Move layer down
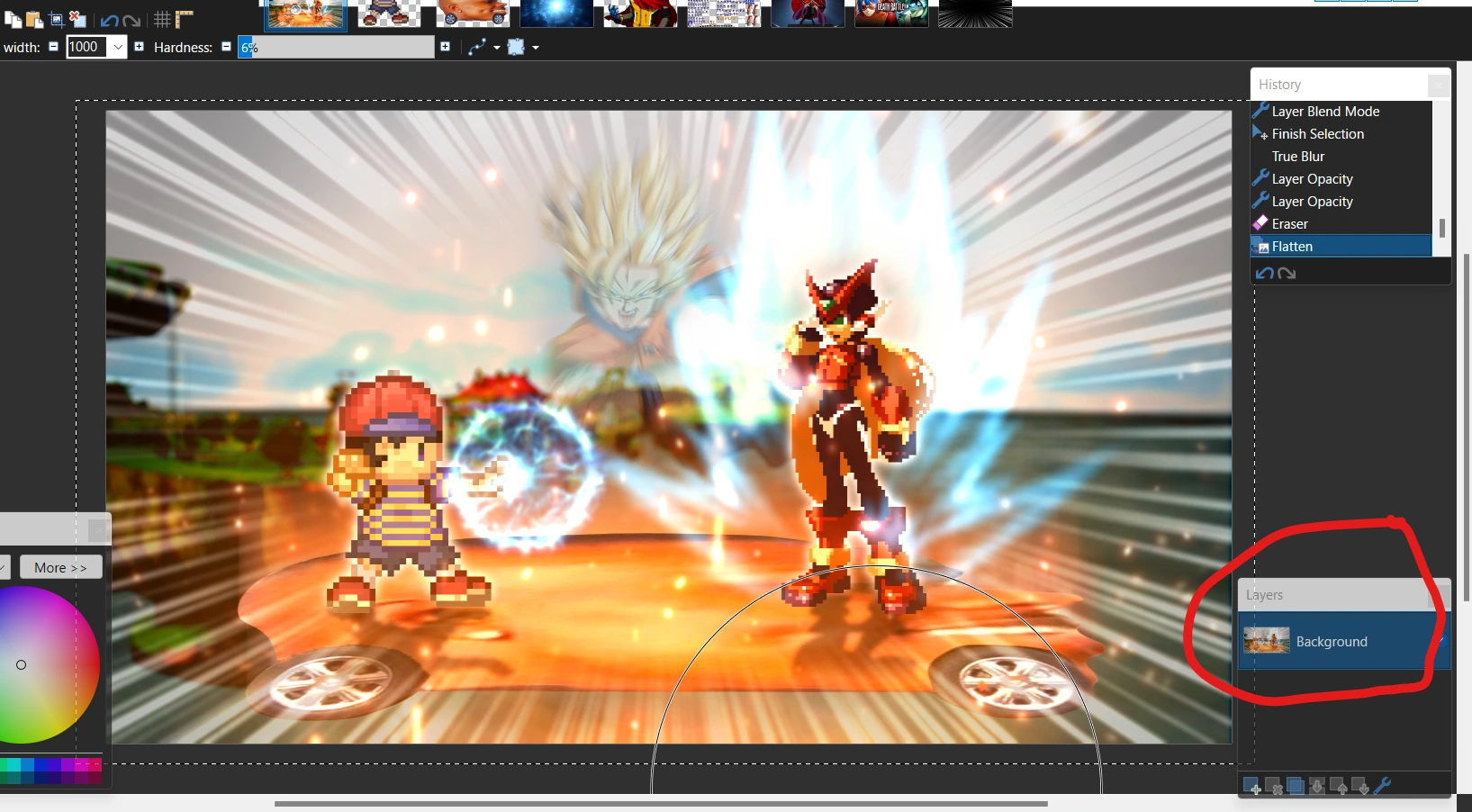This screenshot has width=1472, height=812. click(1360, 787)
